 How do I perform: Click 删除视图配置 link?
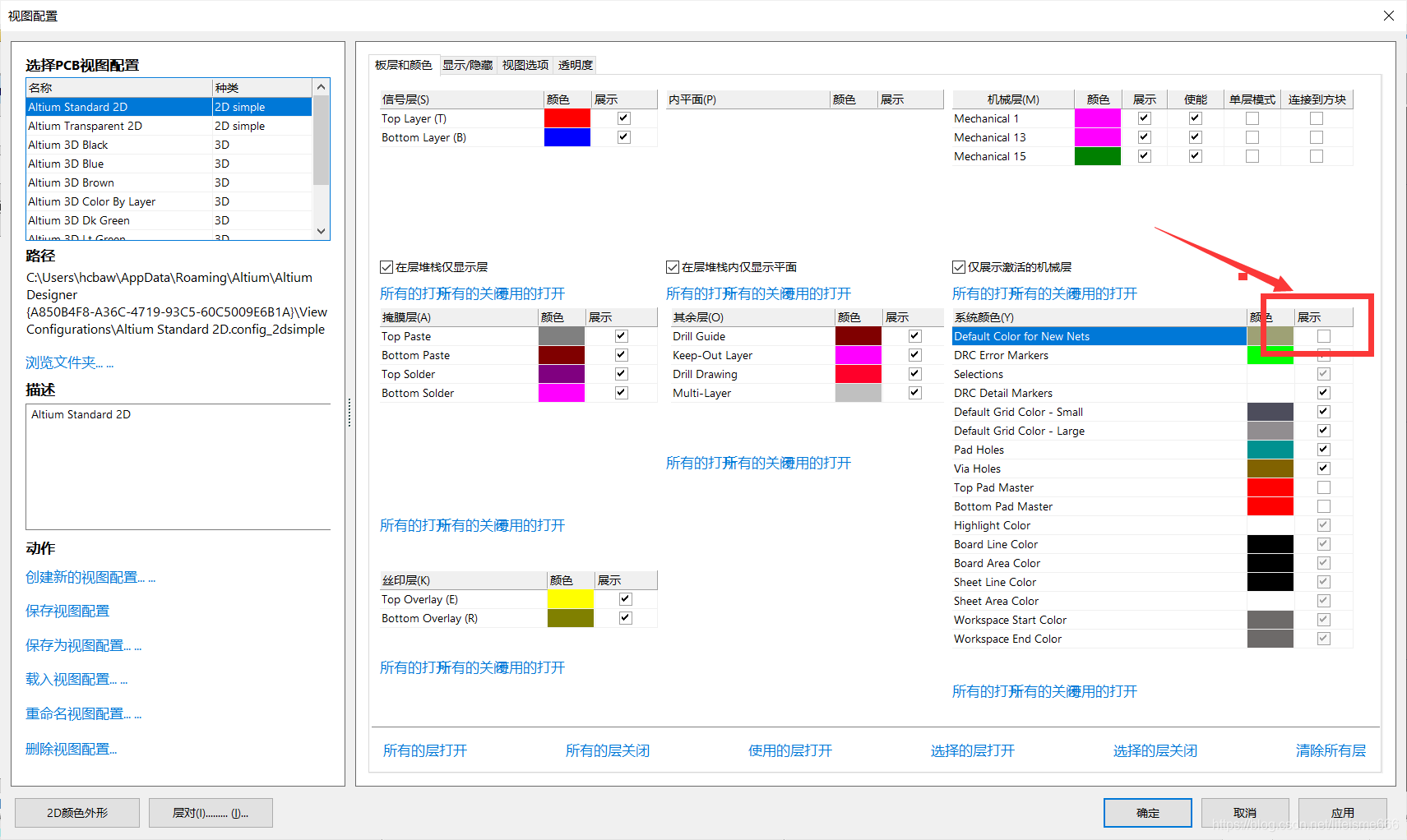coord(72,749)
